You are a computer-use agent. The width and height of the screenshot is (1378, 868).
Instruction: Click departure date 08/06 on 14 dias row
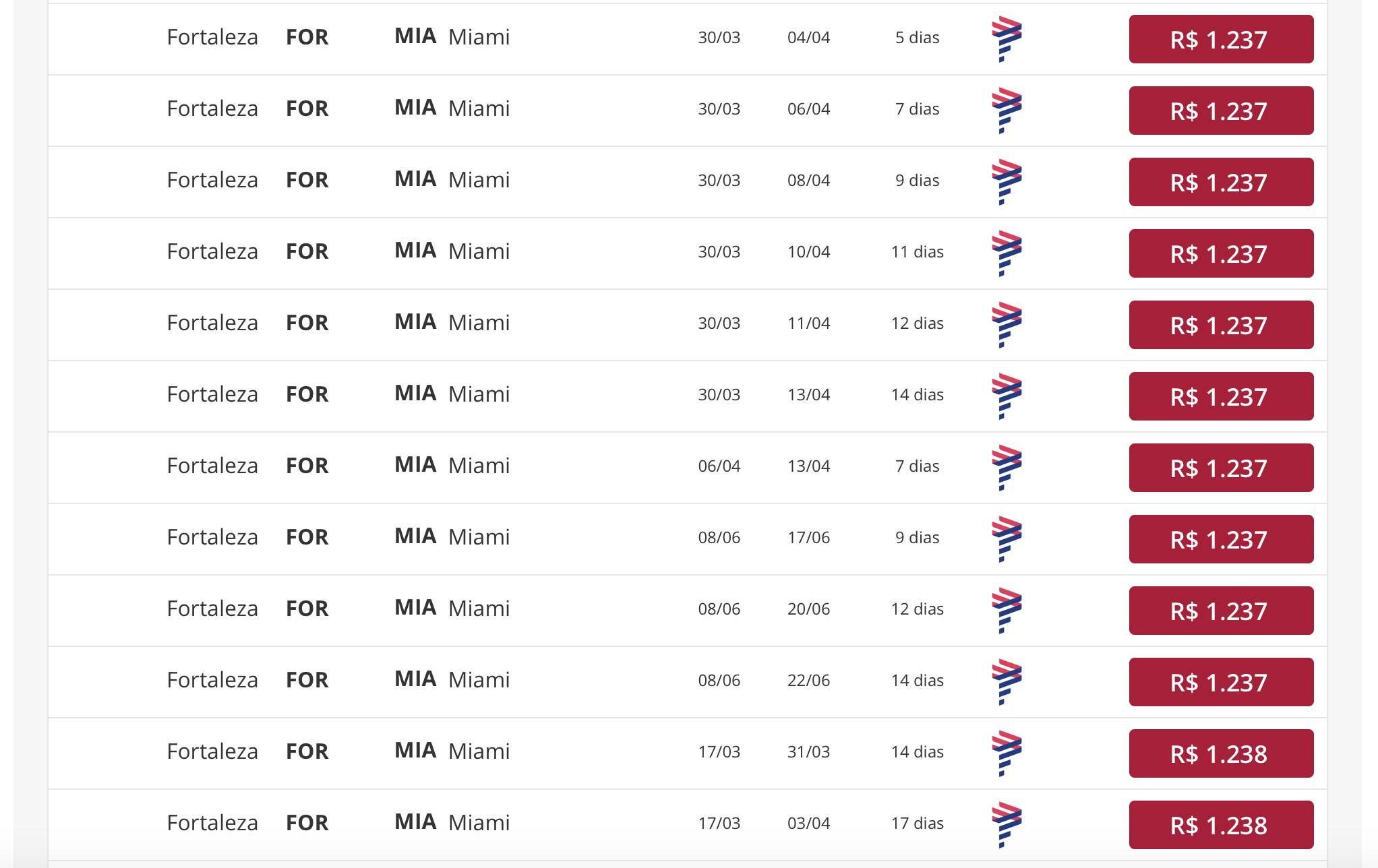(x=719, y=680)
